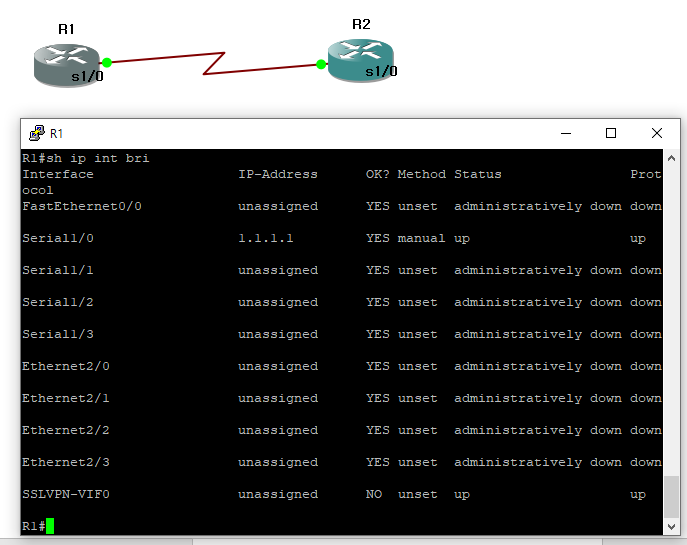Close the R1 terminal window
This screenshot has width=687, height=545.
(657, 133)
